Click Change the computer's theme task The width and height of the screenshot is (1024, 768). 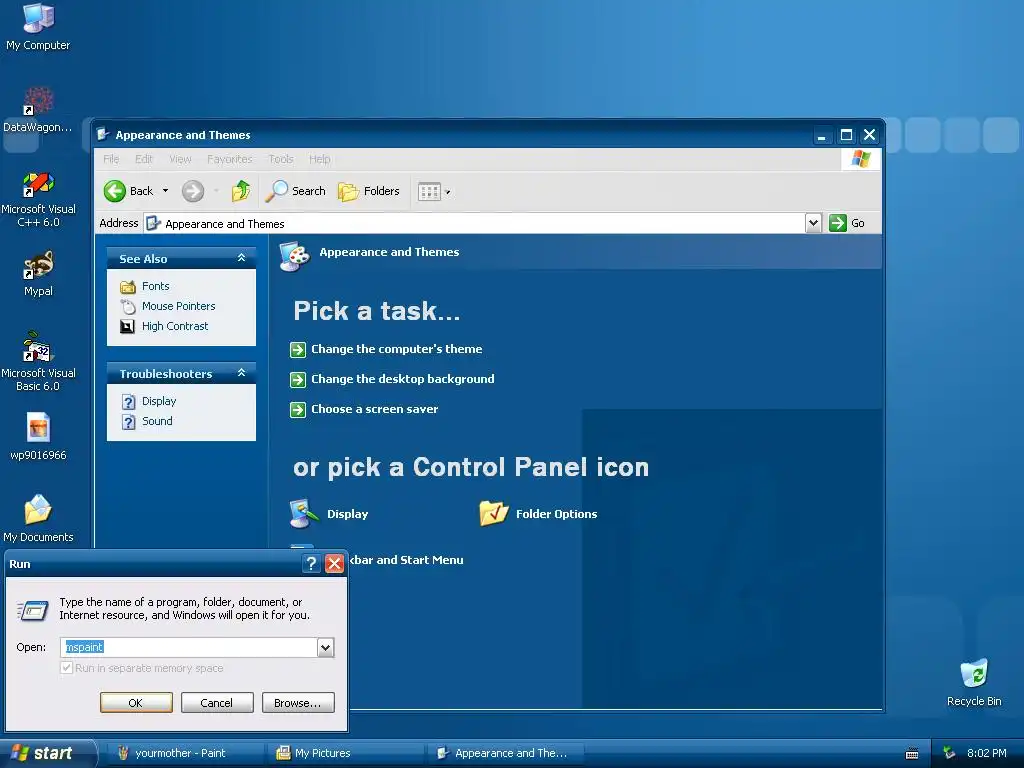396,349
